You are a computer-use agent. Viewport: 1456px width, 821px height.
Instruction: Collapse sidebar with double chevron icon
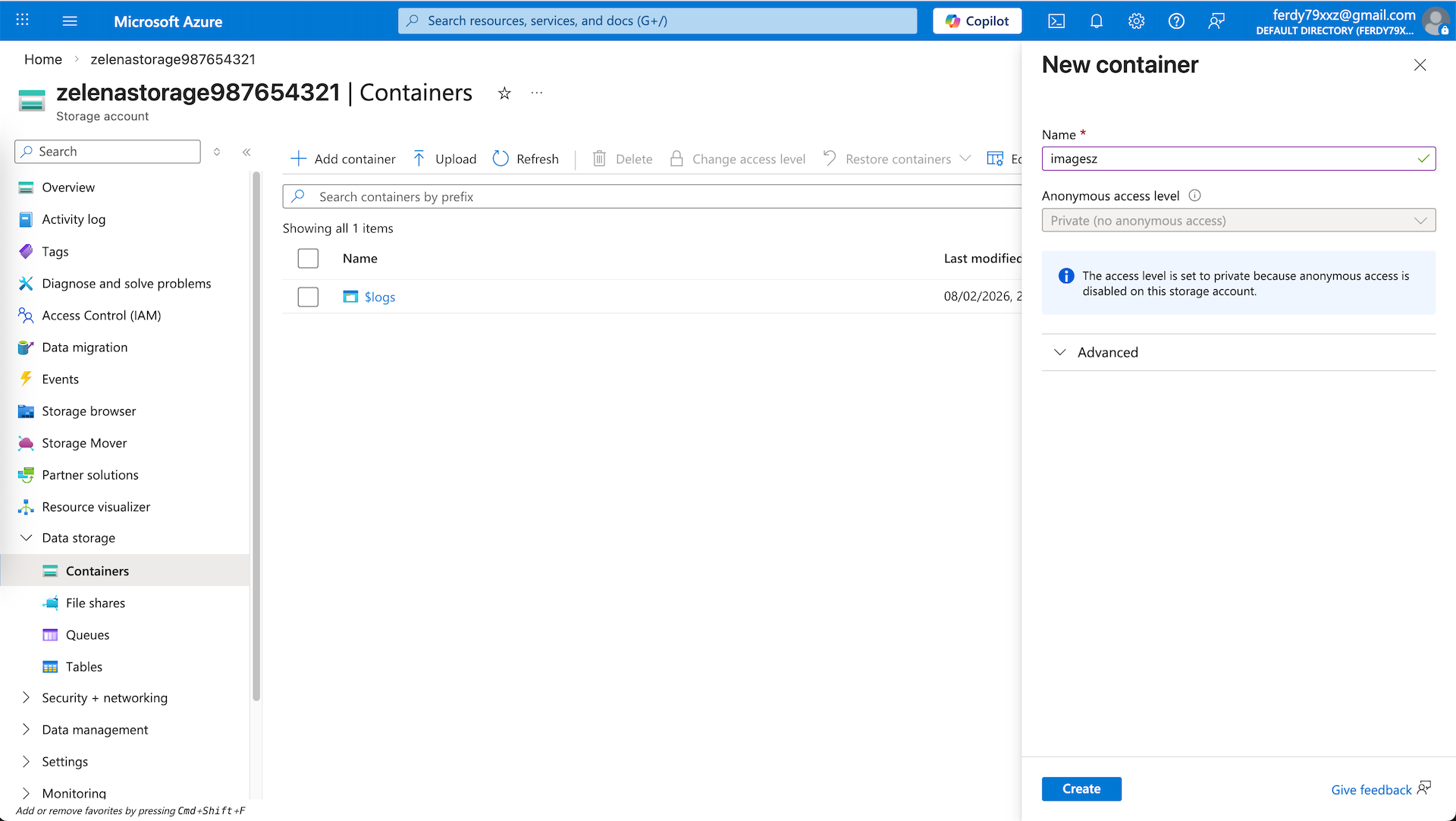246,152
